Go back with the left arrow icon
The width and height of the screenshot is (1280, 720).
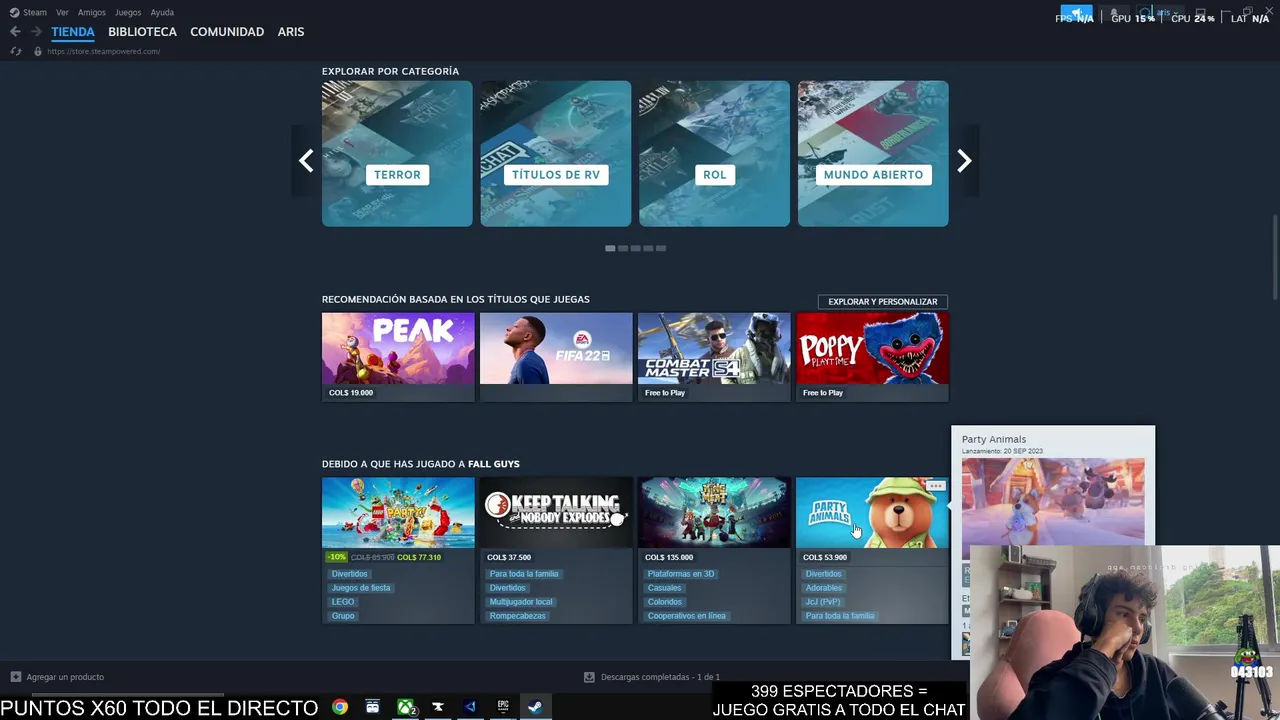(15, 32)
